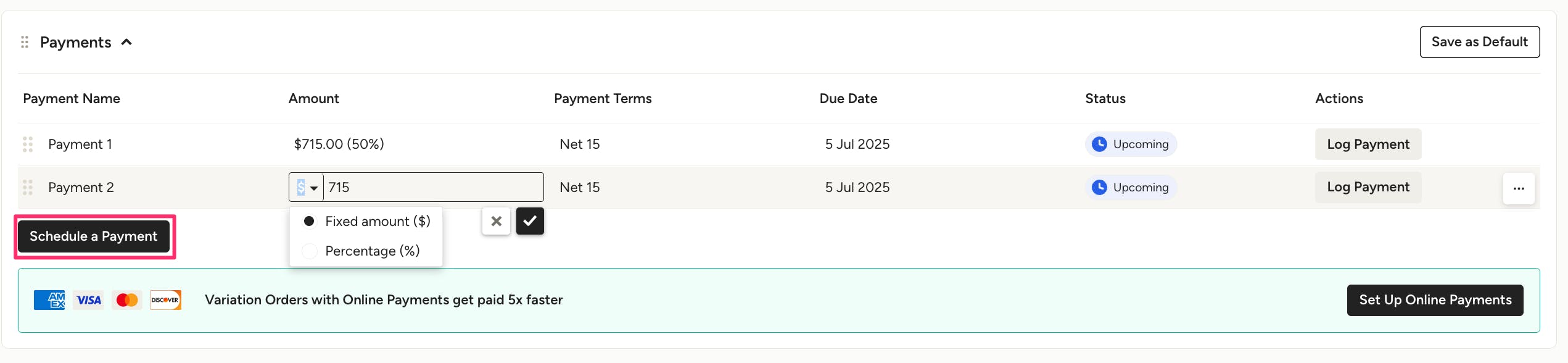Screen dimensions: 1568x363
Task: Cancel the amount edit with X icon
Action: pyautogui.click(x=496, y=221)
